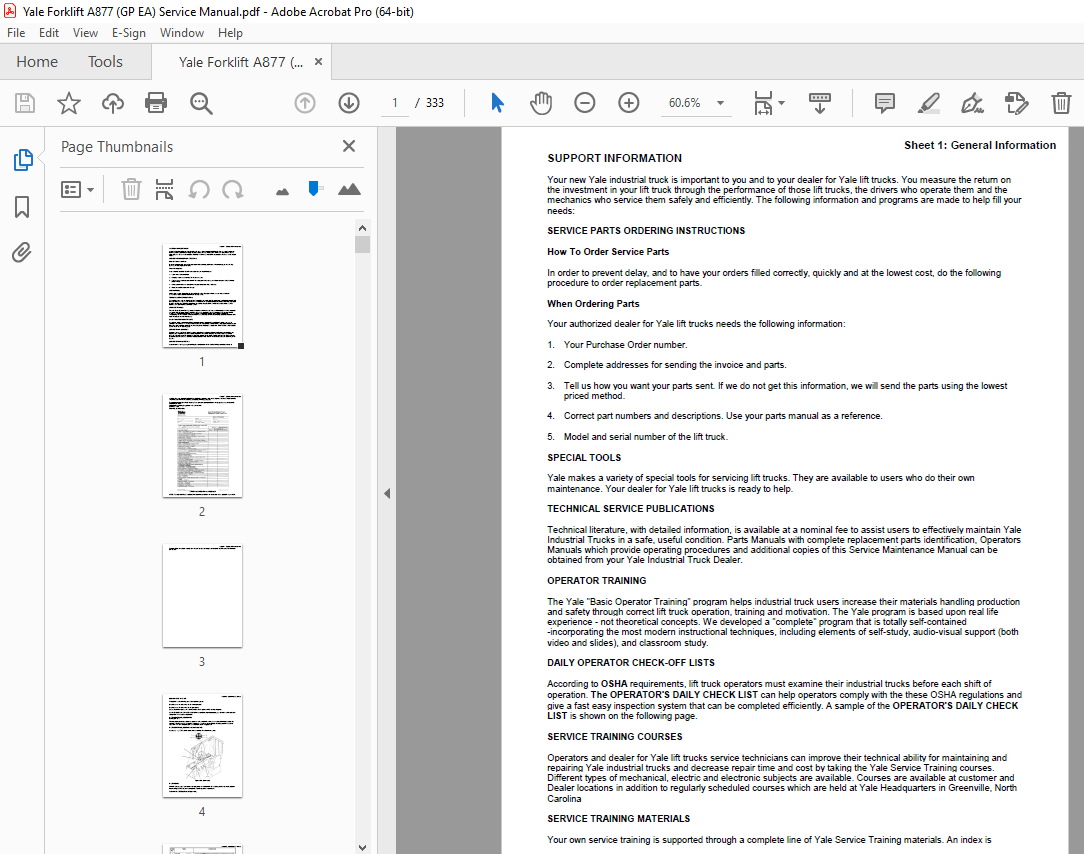
Task: Open the Help menu
Action: (x=230, y=33)
